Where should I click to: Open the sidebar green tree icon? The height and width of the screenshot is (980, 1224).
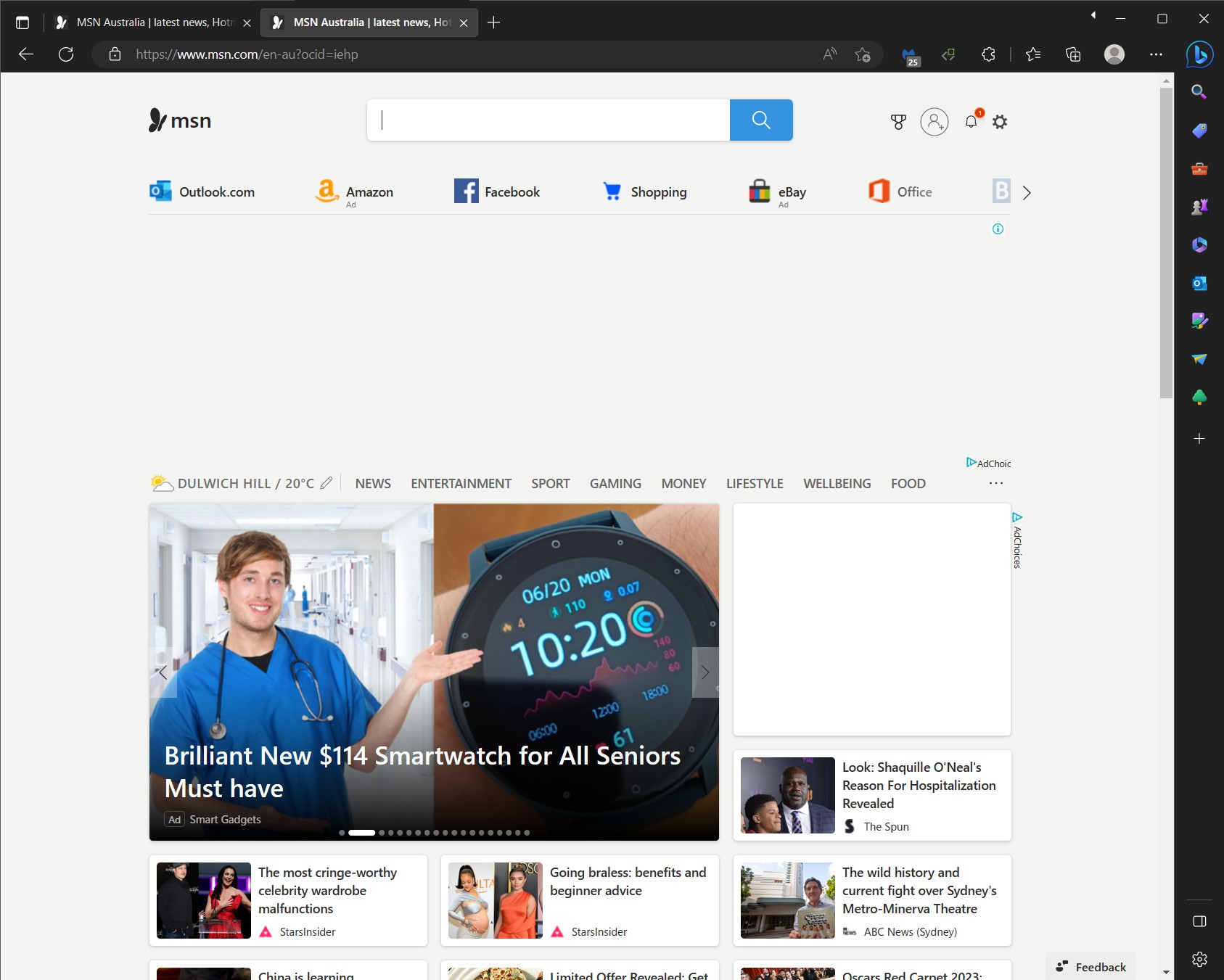click(1199, 397)
